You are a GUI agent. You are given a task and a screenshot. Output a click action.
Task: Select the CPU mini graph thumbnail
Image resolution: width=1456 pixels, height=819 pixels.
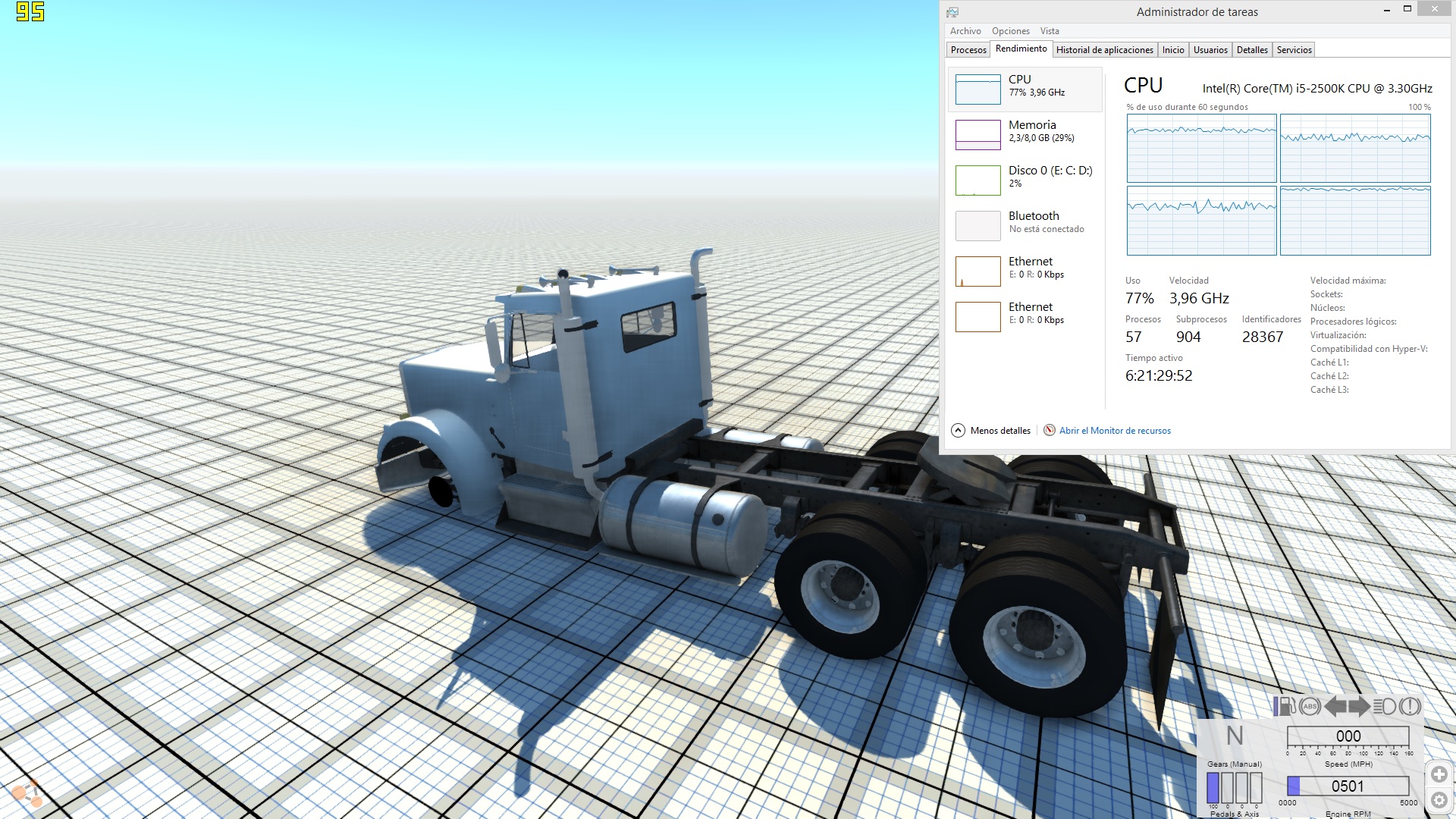pyautogui.click(x=977, y=89)
